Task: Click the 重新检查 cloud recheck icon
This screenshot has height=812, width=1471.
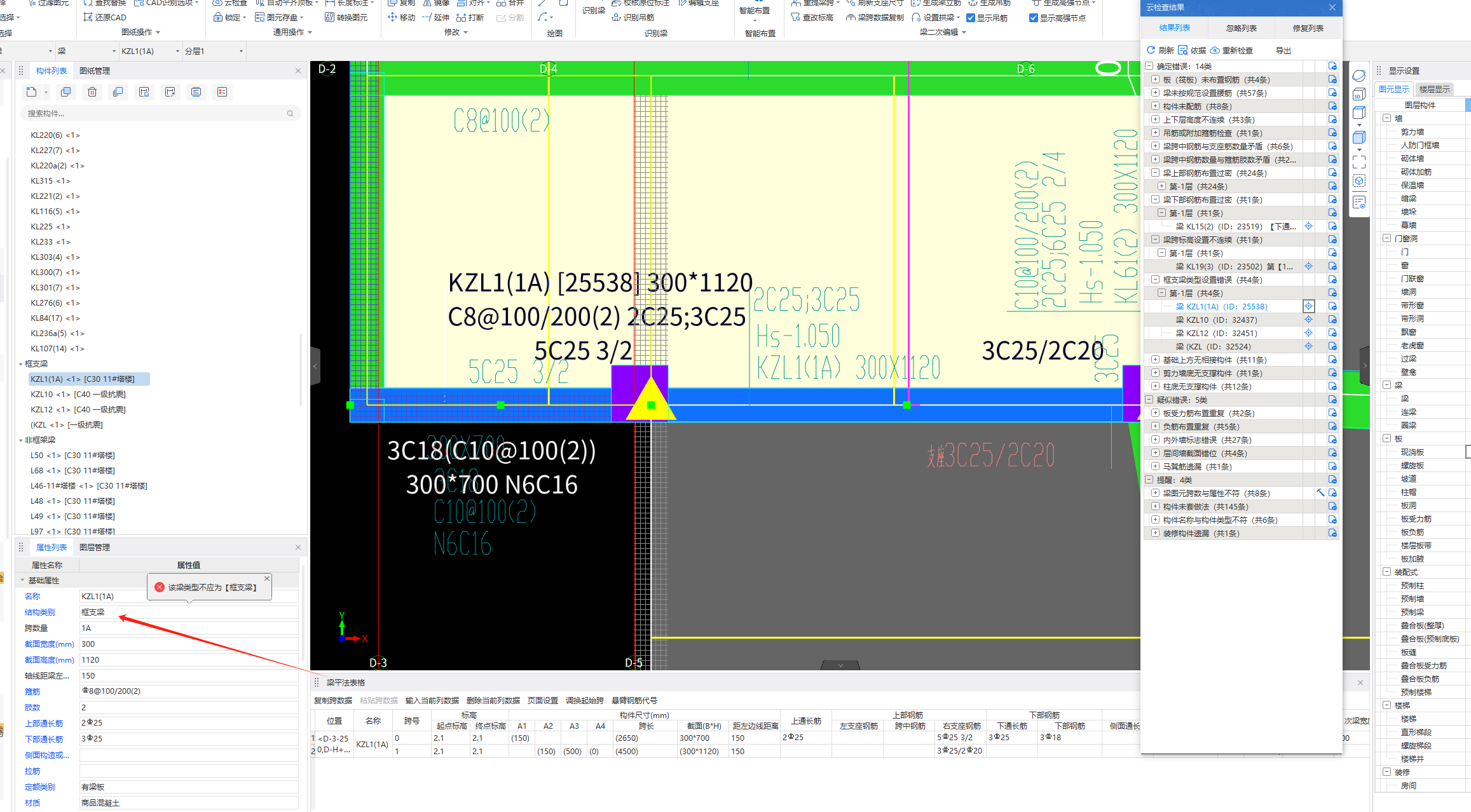Action: [x=1215, y=50]
